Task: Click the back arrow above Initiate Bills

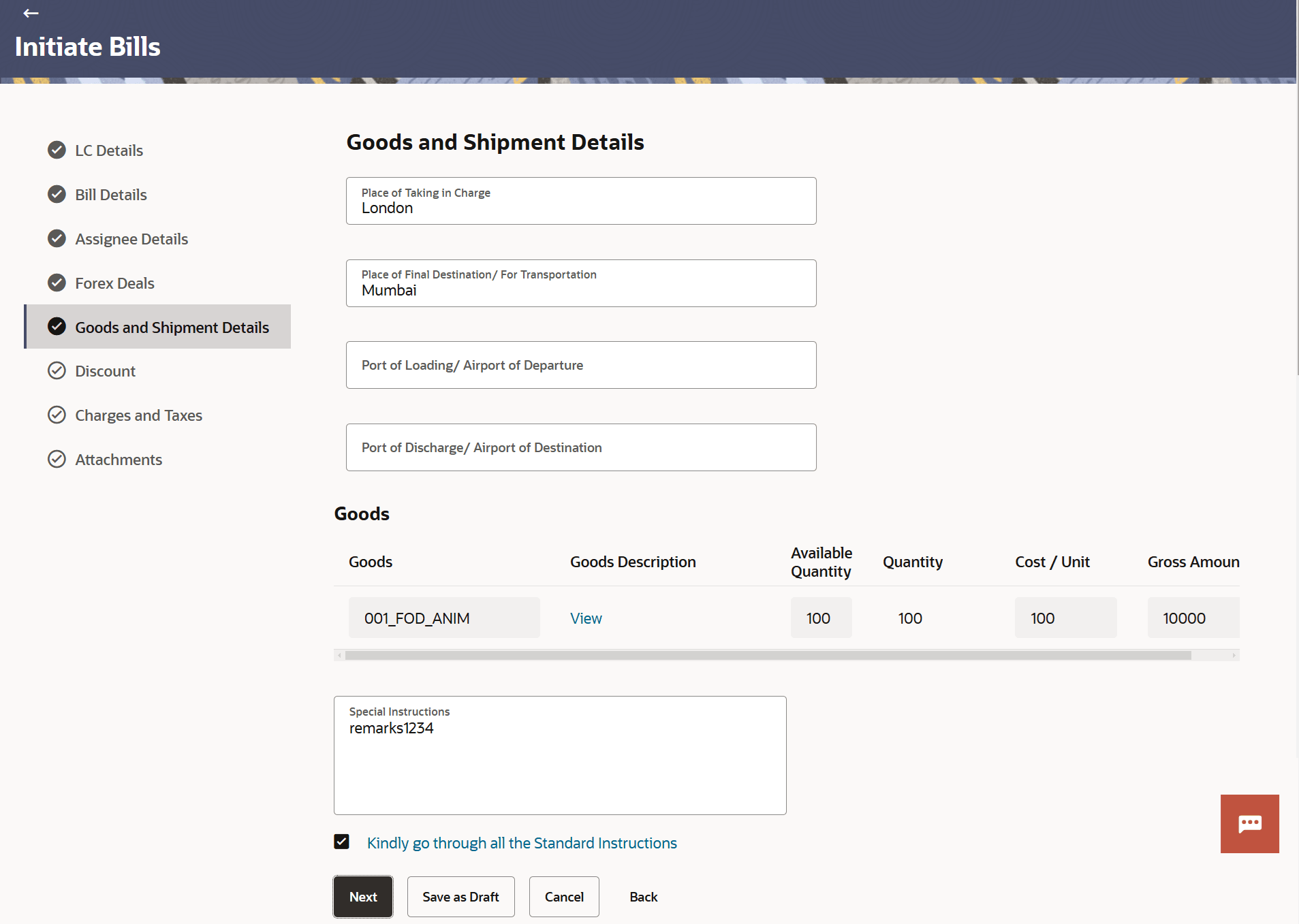Action: coord(31,13)
